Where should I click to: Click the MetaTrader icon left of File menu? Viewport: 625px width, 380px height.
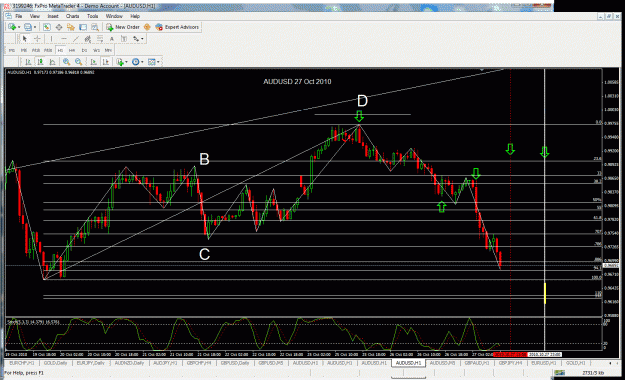click(8, 16)
